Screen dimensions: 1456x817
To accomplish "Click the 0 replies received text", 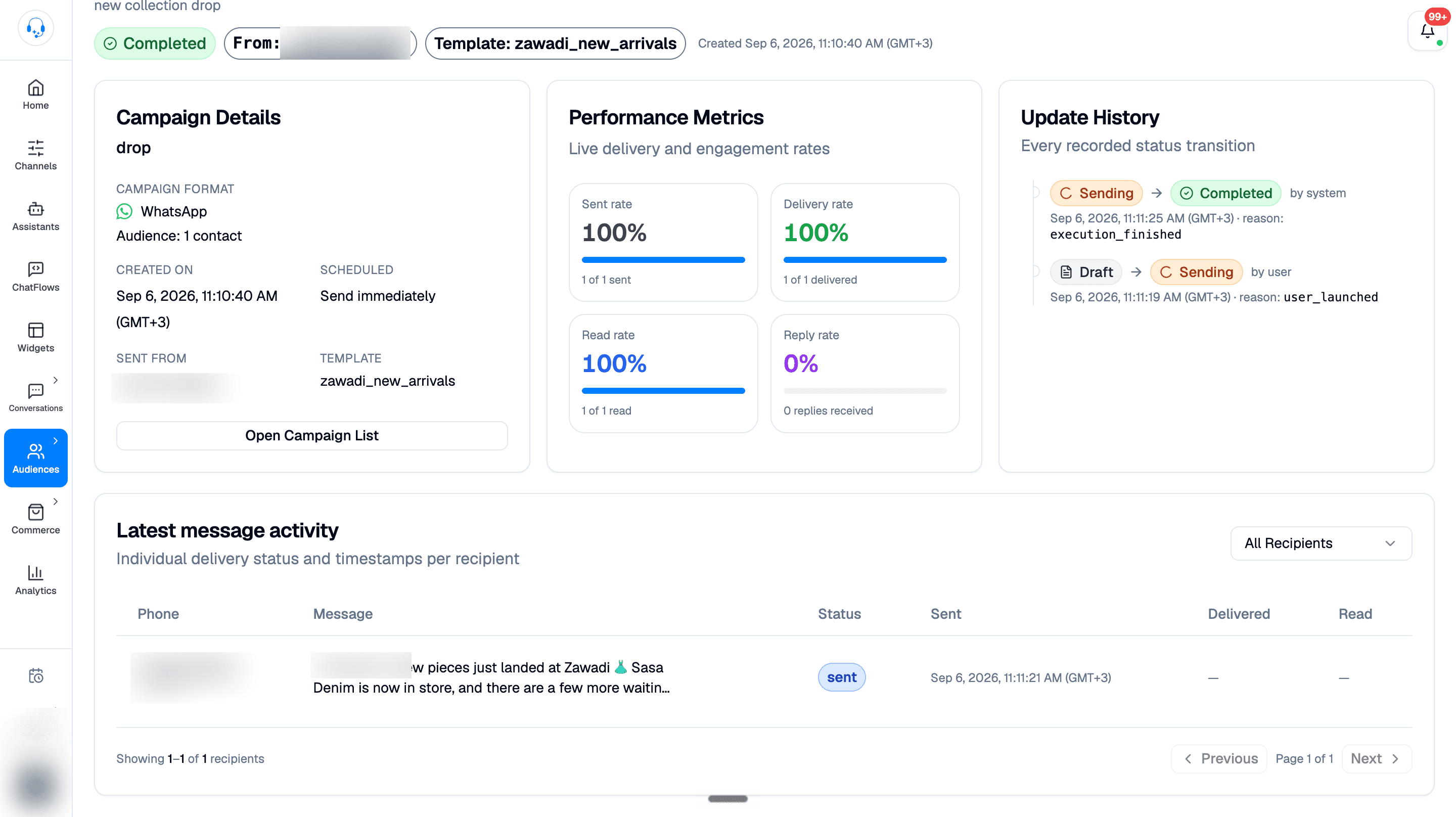I will 828,411.
